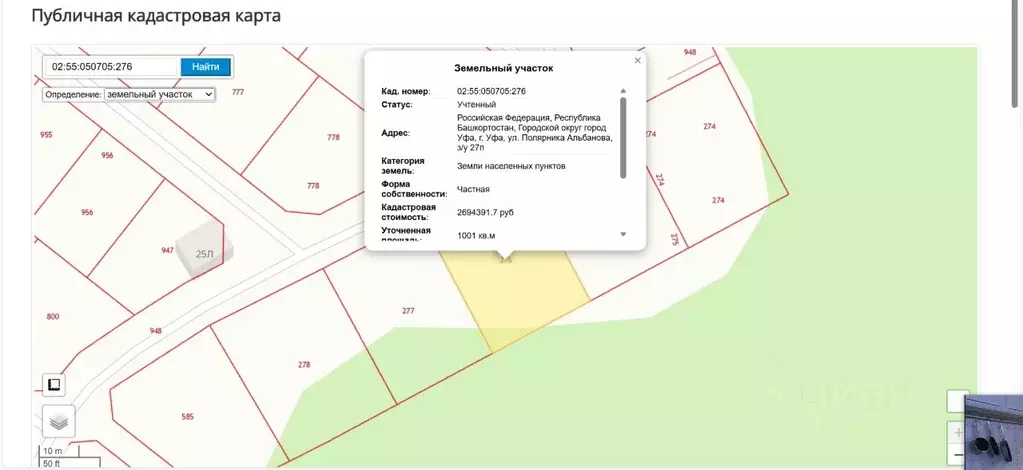Close the Земельный участок info popup

pyautogui.click(x=637, y=60)
